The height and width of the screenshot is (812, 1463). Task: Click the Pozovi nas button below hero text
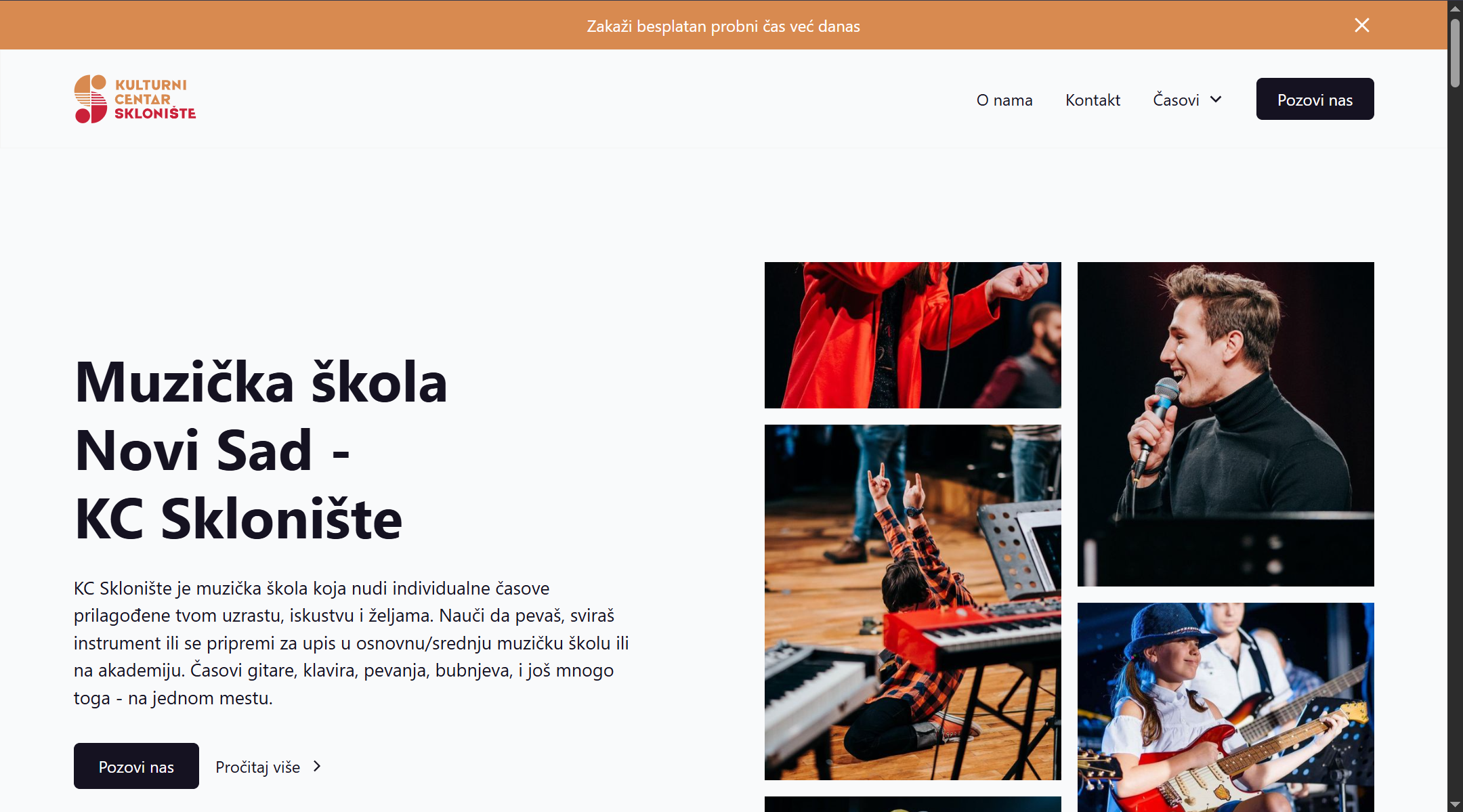[x=136, y=766]
